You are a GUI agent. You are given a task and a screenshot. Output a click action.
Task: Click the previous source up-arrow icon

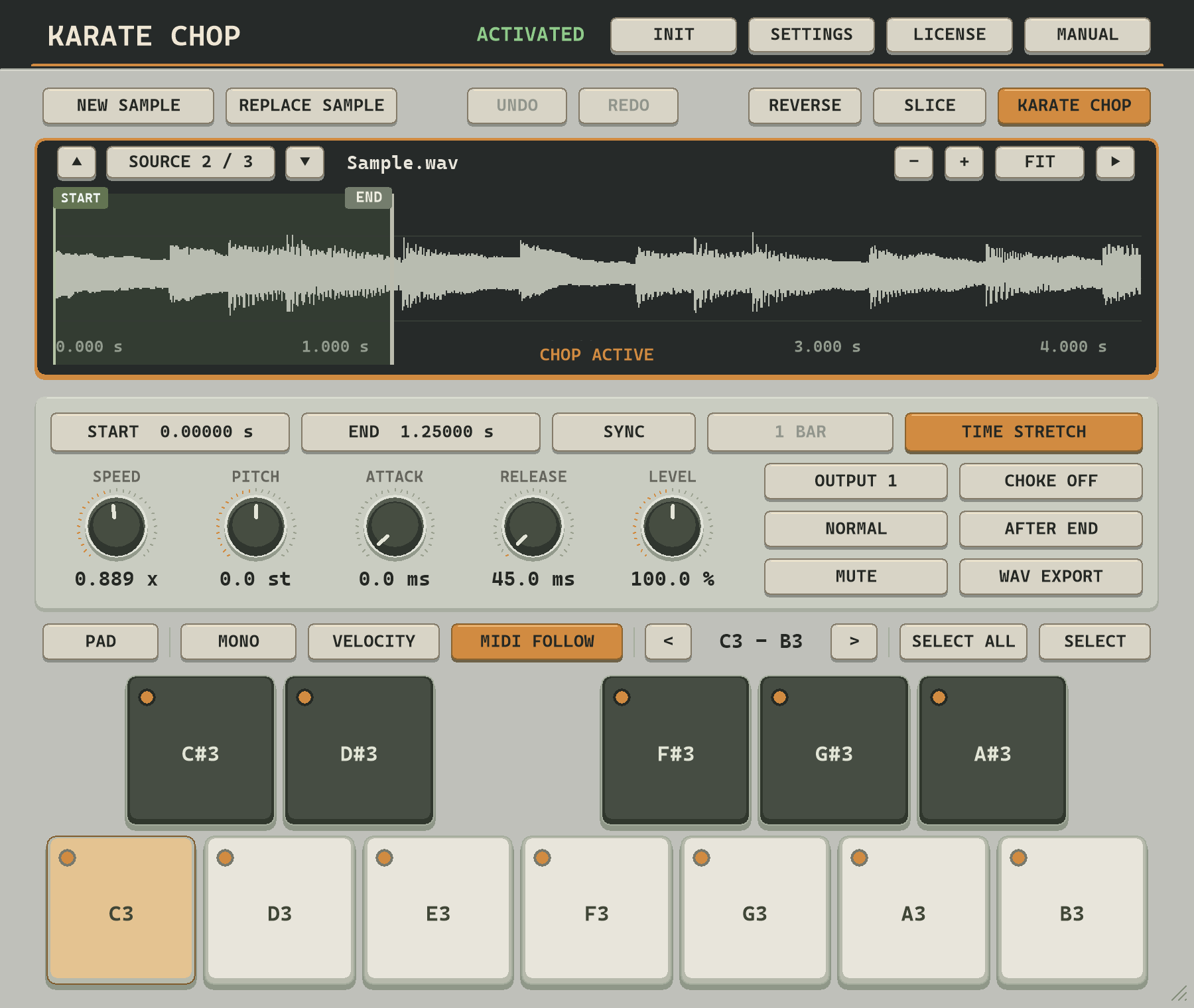[x=77, y=162]
